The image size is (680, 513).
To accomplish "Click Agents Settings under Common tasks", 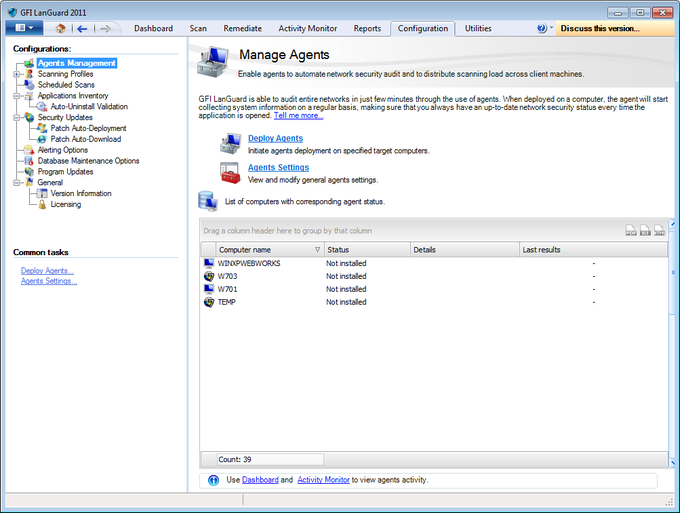I will click(49, 281).
